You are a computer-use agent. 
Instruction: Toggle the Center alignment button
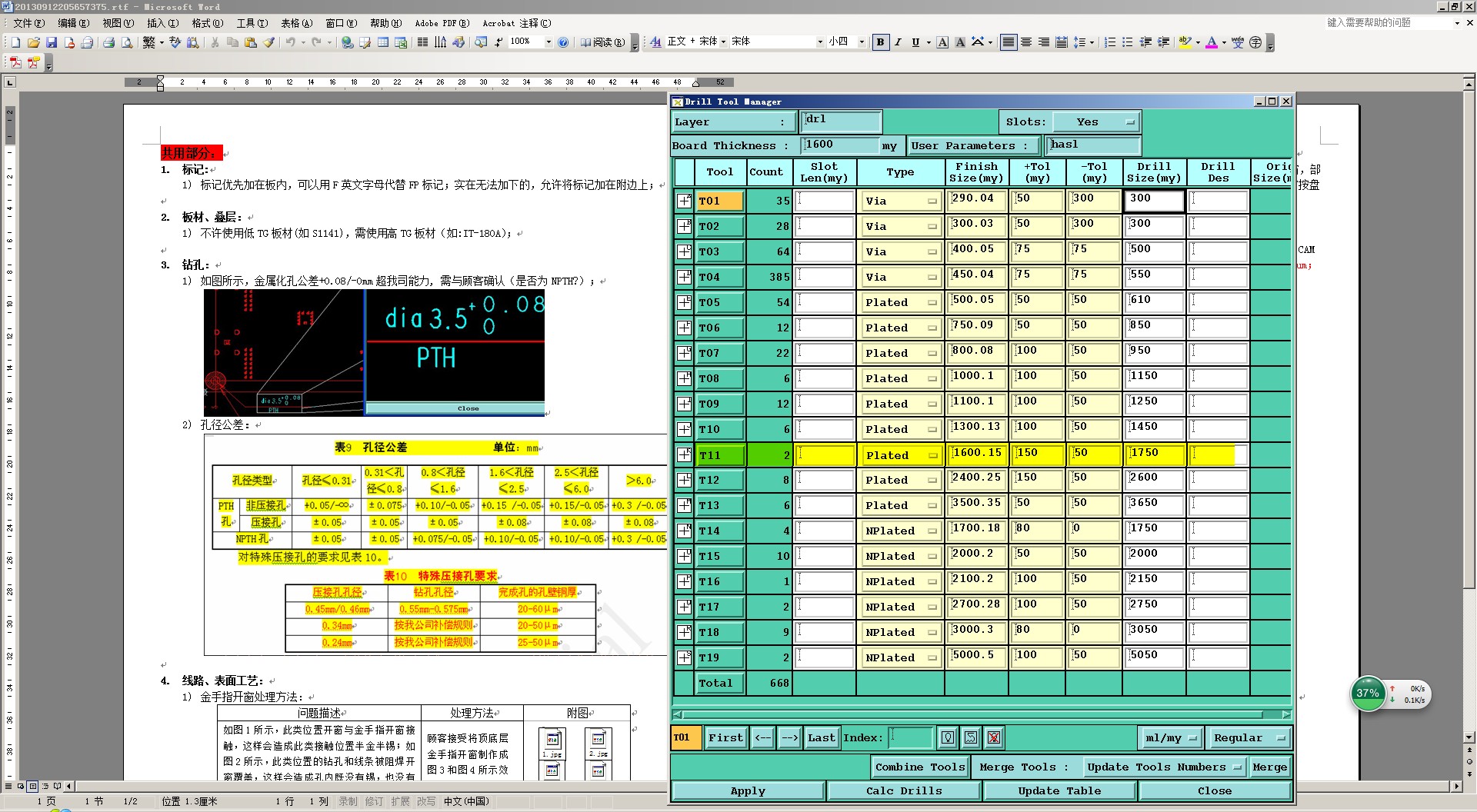[1026, 42]
